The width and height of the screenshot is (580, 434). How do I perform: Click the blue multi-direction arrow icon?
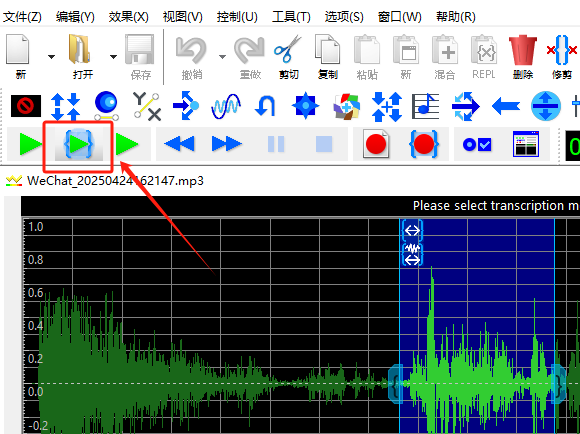click(466, 107)
